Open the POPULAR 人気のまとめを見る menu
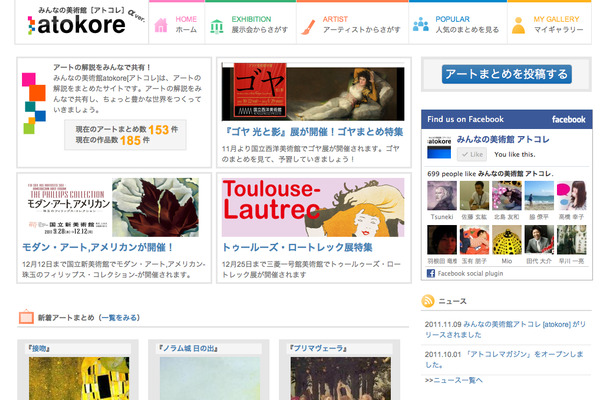 pyautogui.click(x=458, y=23)
